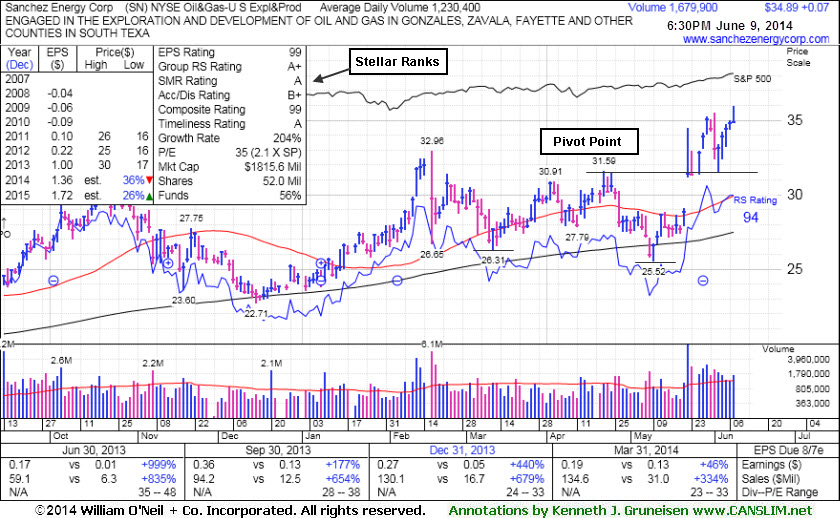The image size is (840, 518).
Task: Select the circled minus marker right of 25.52 low
Action: pyautogui.click(x=703, y=280)
